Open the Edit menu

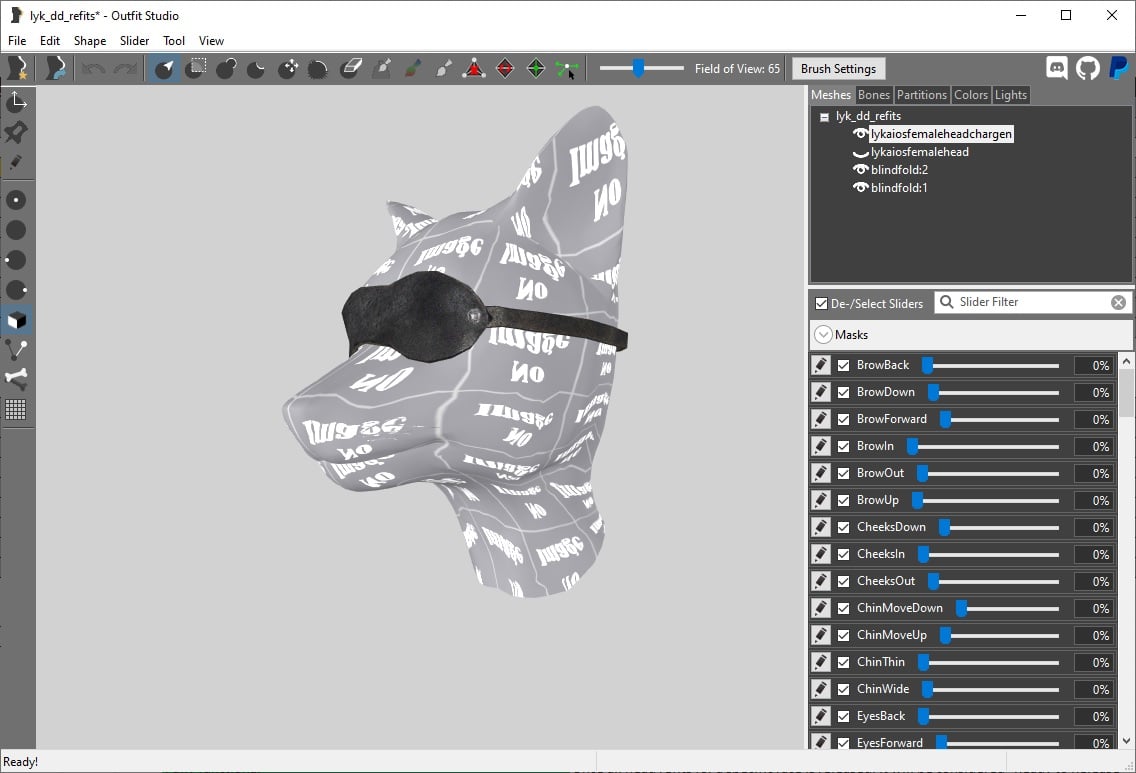point(50,41)
